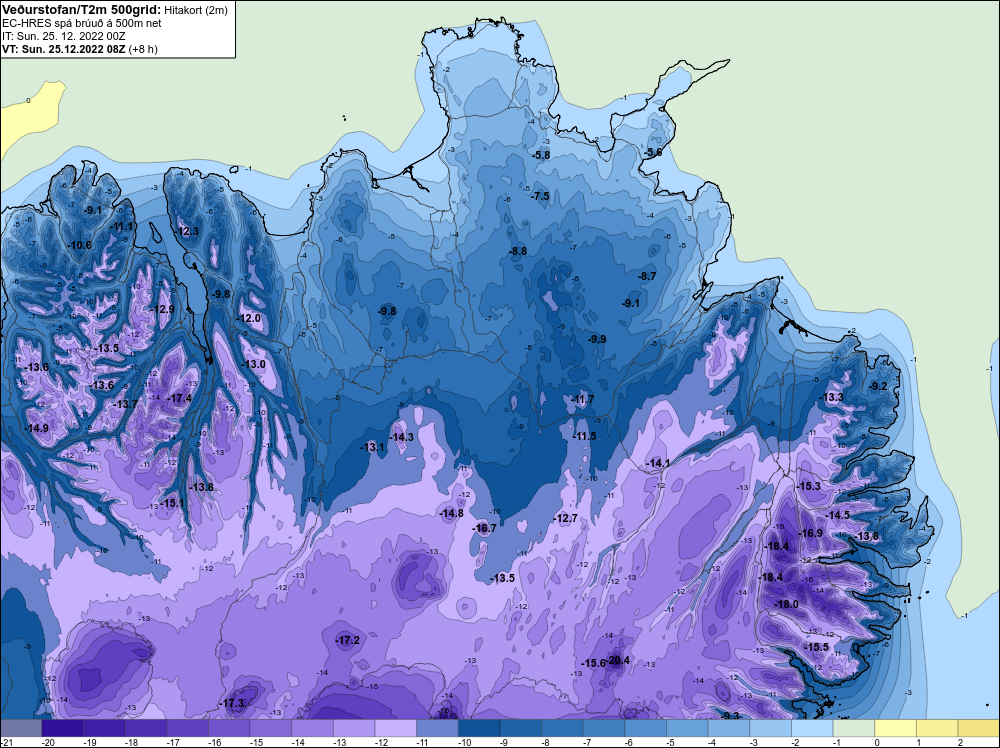Click the -15.6 temperature value
Screen dimensions: 1000x748
pos(592,663)
